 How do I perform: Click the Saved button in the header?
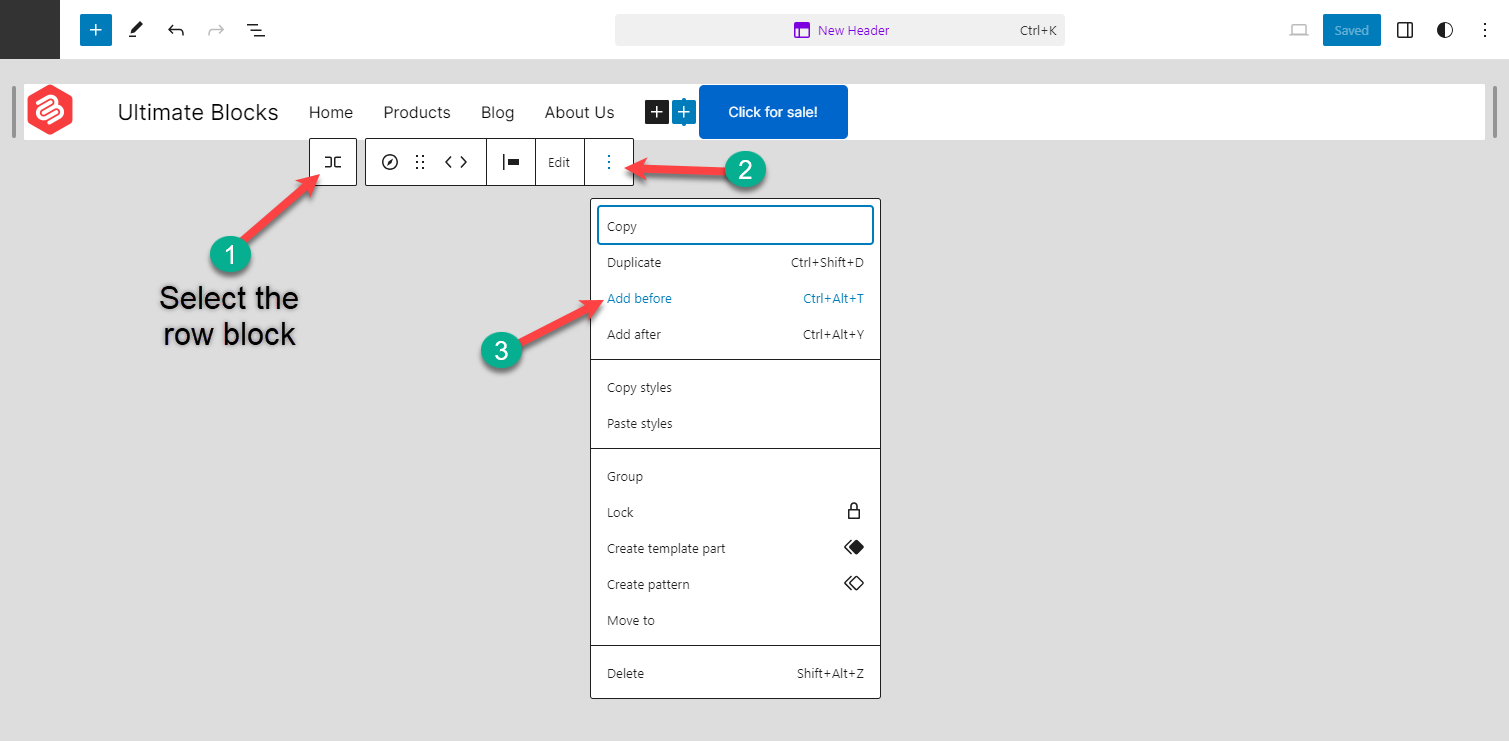1351,30
